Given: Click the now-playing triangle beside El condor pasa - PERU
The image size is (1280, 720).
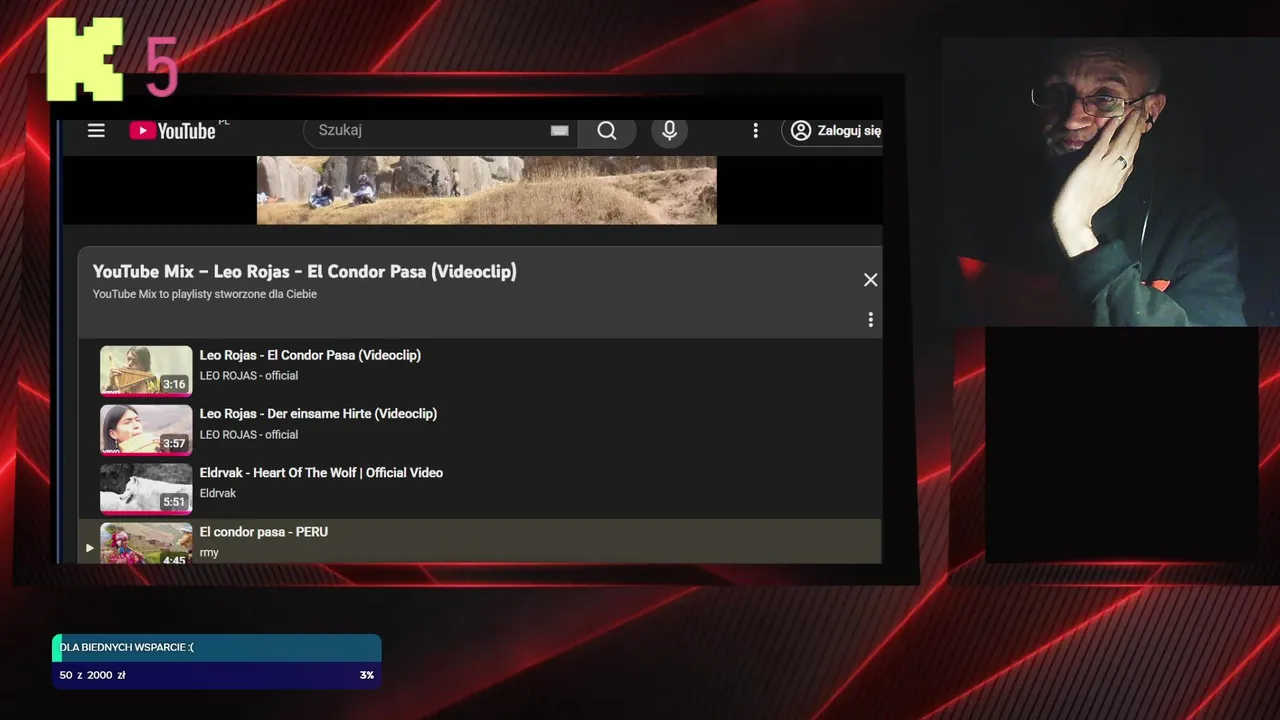Looking at the screenshot, I should coord(89,548).
